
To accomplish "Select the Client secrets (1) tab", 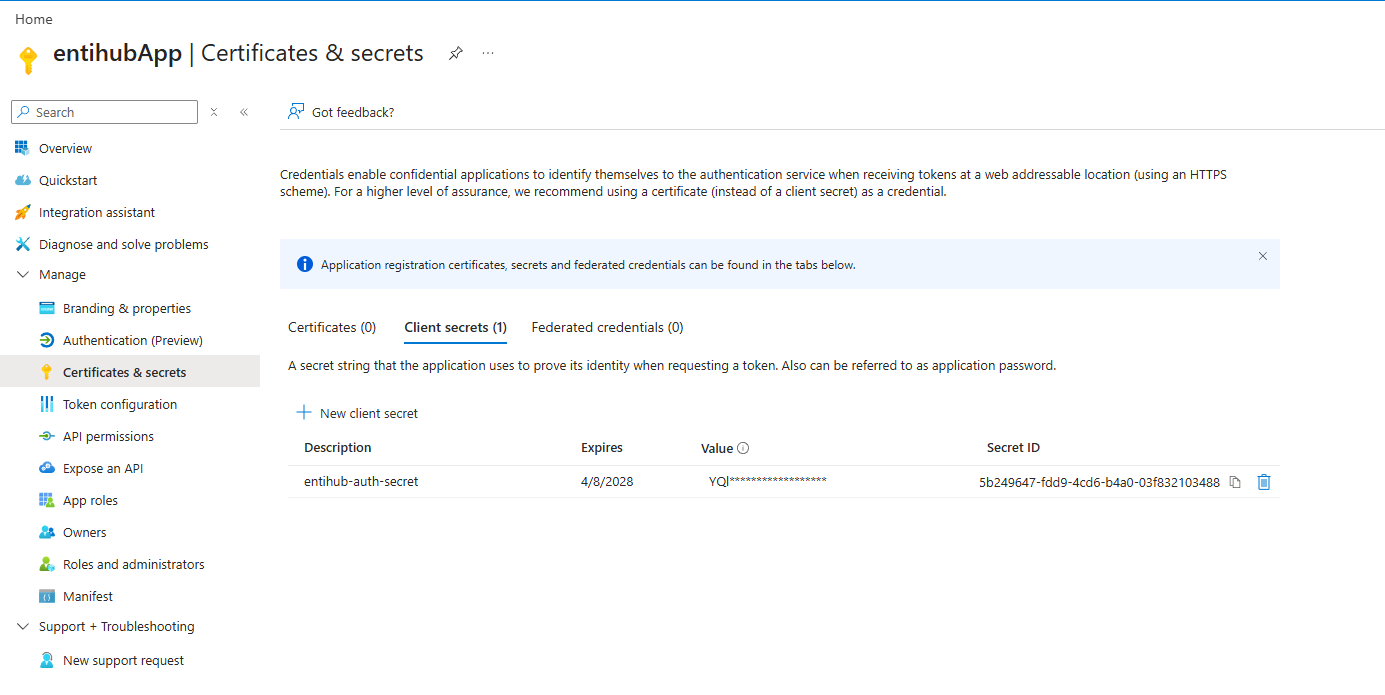I will pos(455,327).
